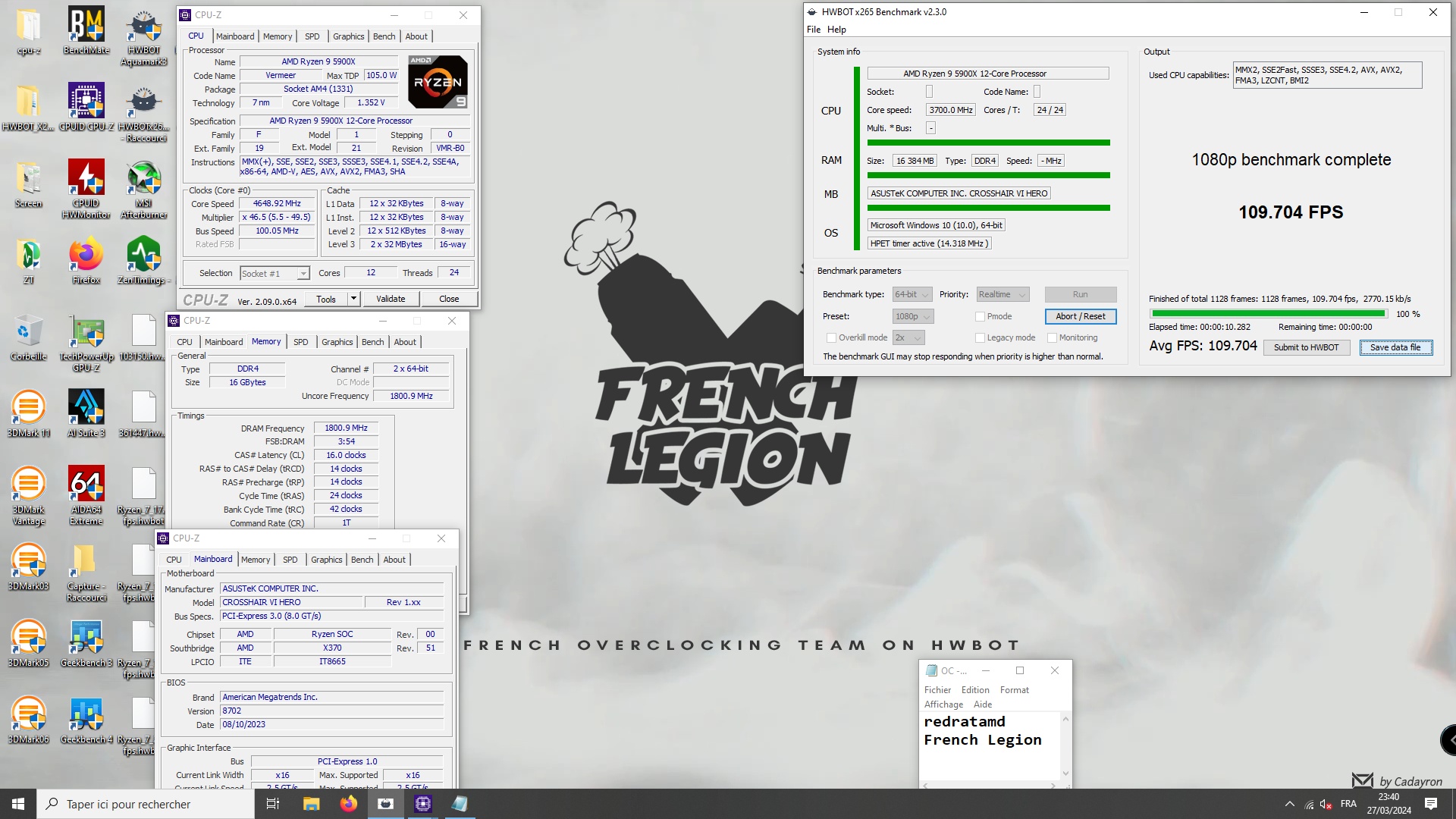Open the SPD tab in the Memory CPU-Z window
The width and height of the screenshot is (1456, 819).
[300, 342]
